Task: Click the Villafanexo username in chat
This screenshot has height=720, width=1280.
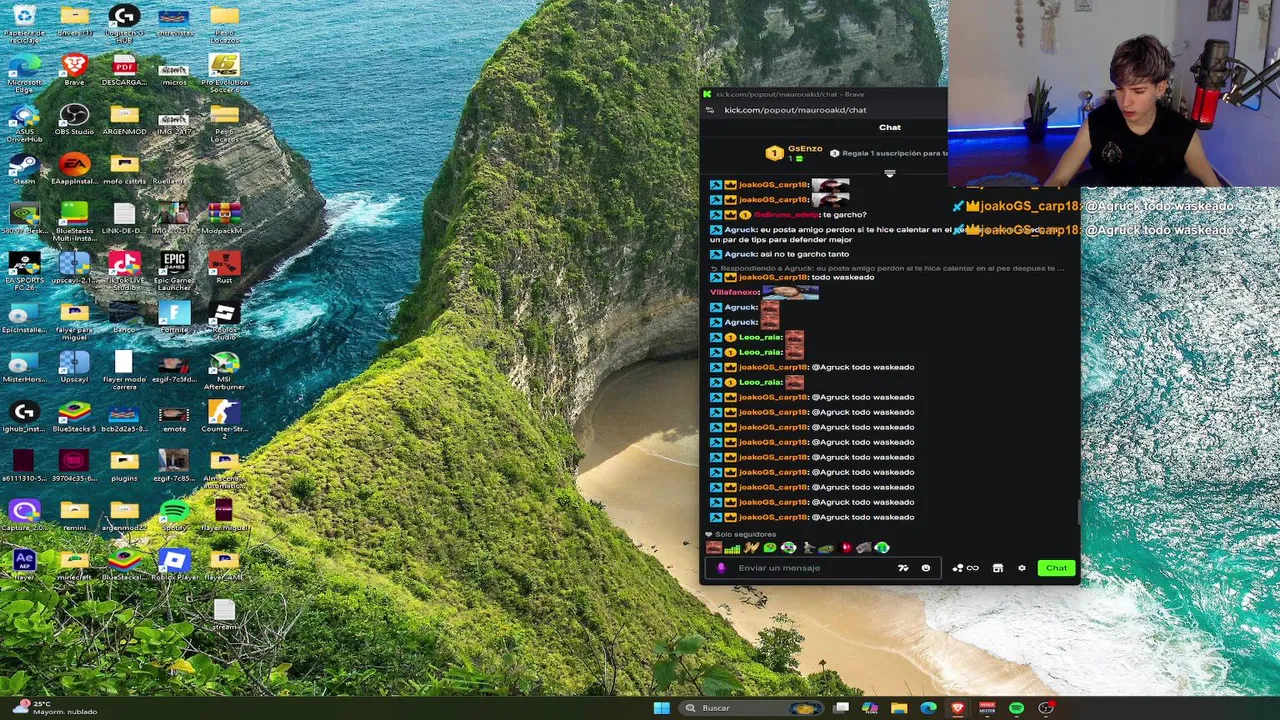Action: (735, 292)
